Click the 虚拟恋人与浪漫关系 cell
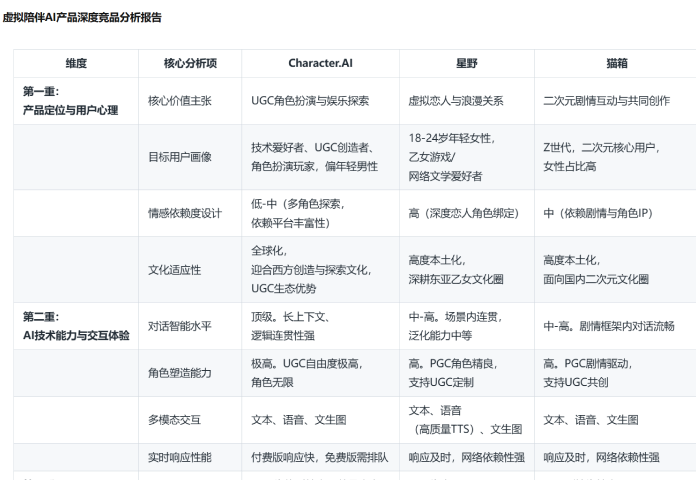This screenshot has width=696, height=480. point(467,101)
